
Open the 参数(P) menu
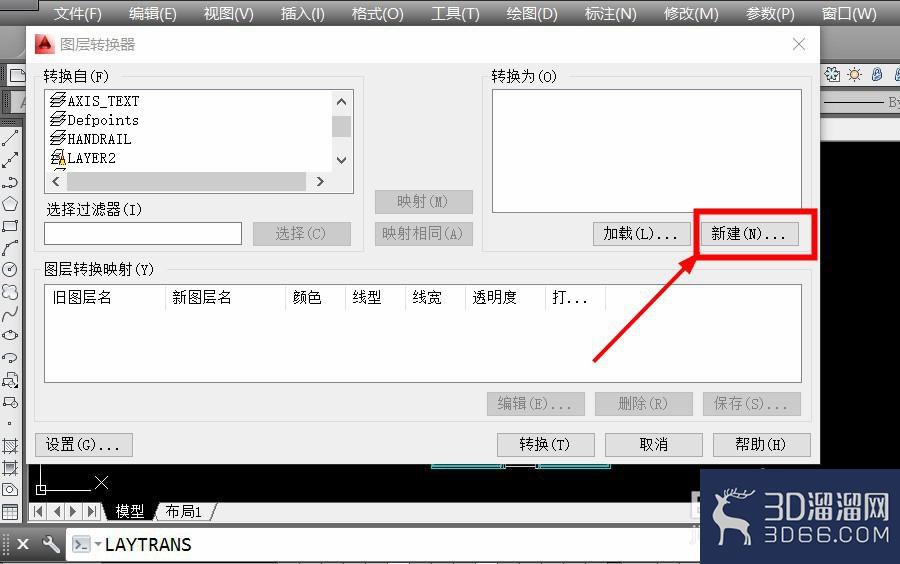tap(770, 13)
